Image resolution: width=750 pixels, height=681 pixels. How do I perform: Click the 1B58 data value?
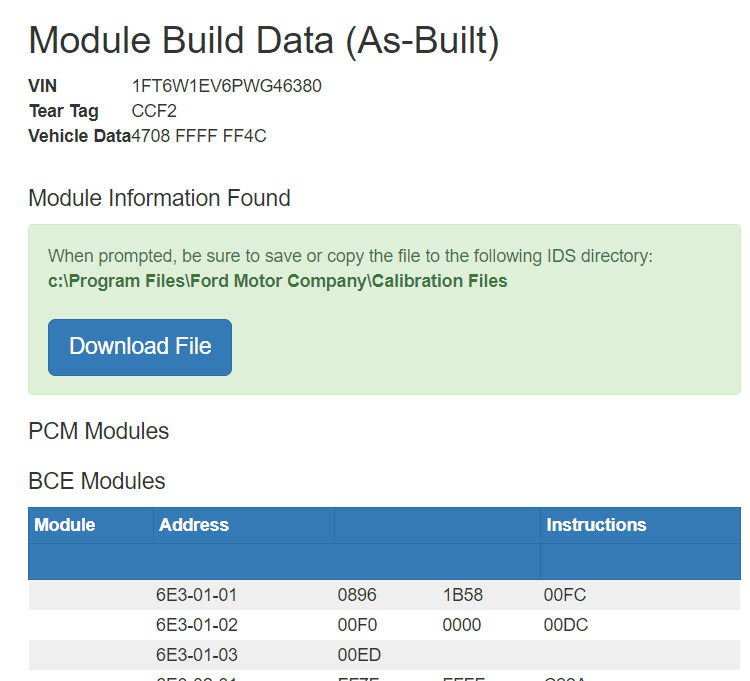coord(462,595)
